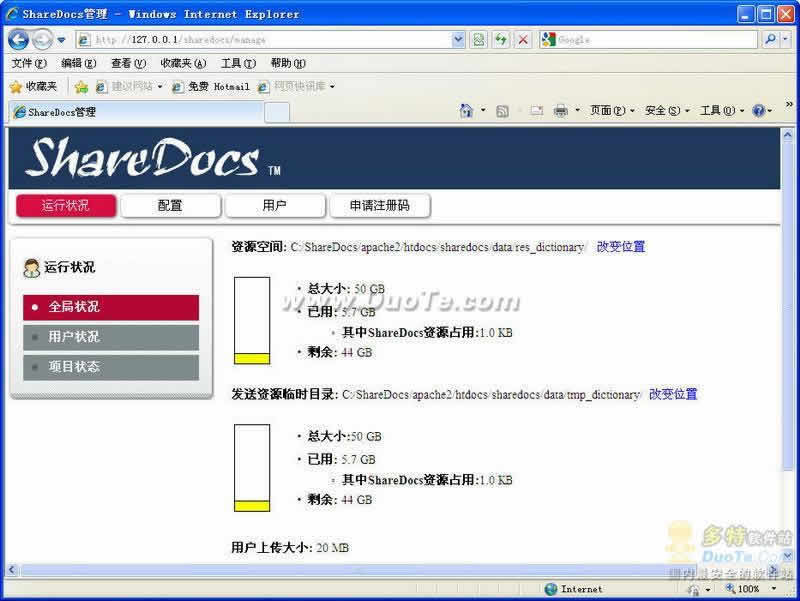Click the Help question mark icon
This screenshot has height=601, width=800.
[x=758, y=111]
